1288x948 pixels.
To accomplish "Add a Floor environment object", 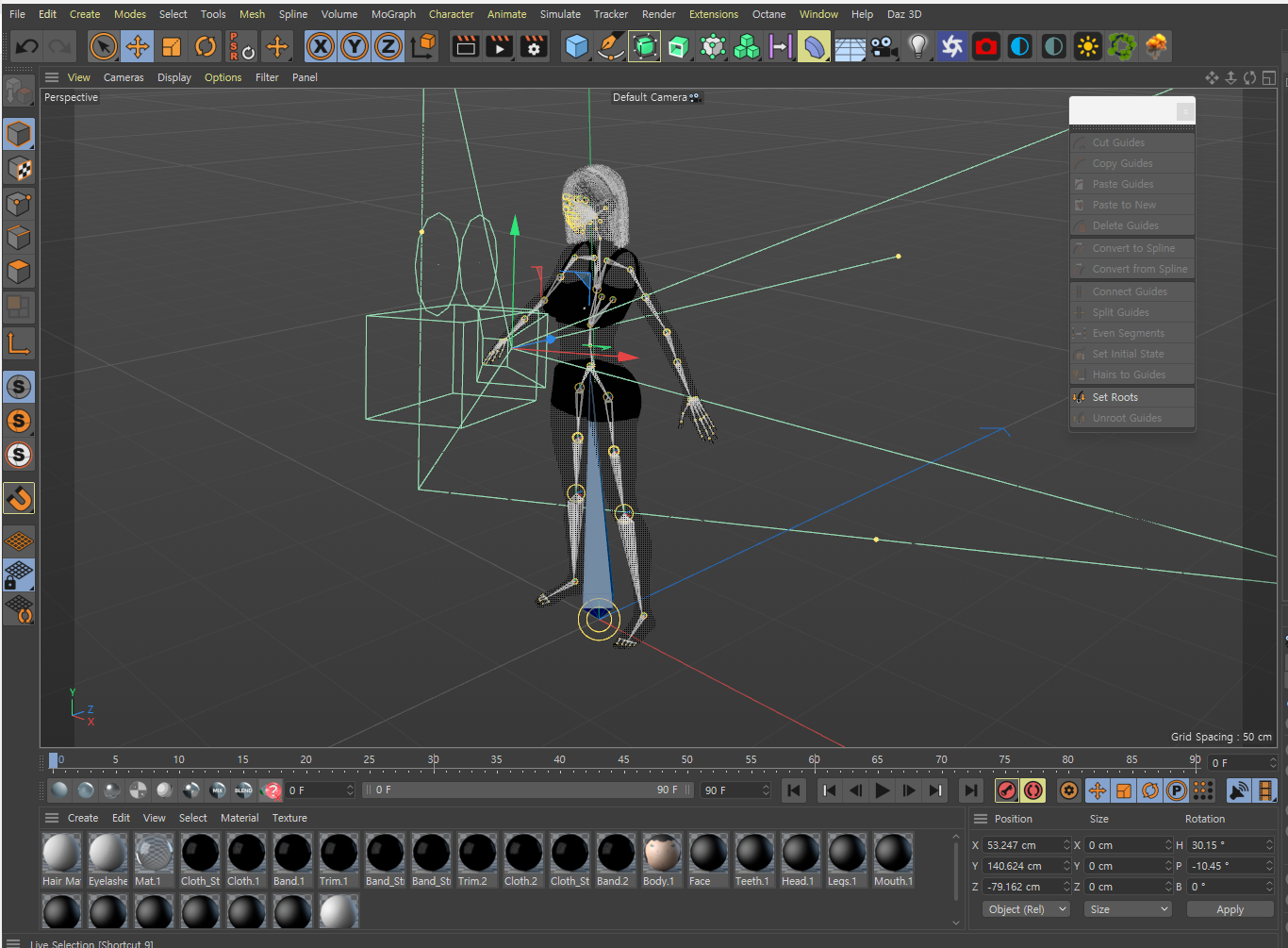I will point(850,45).
